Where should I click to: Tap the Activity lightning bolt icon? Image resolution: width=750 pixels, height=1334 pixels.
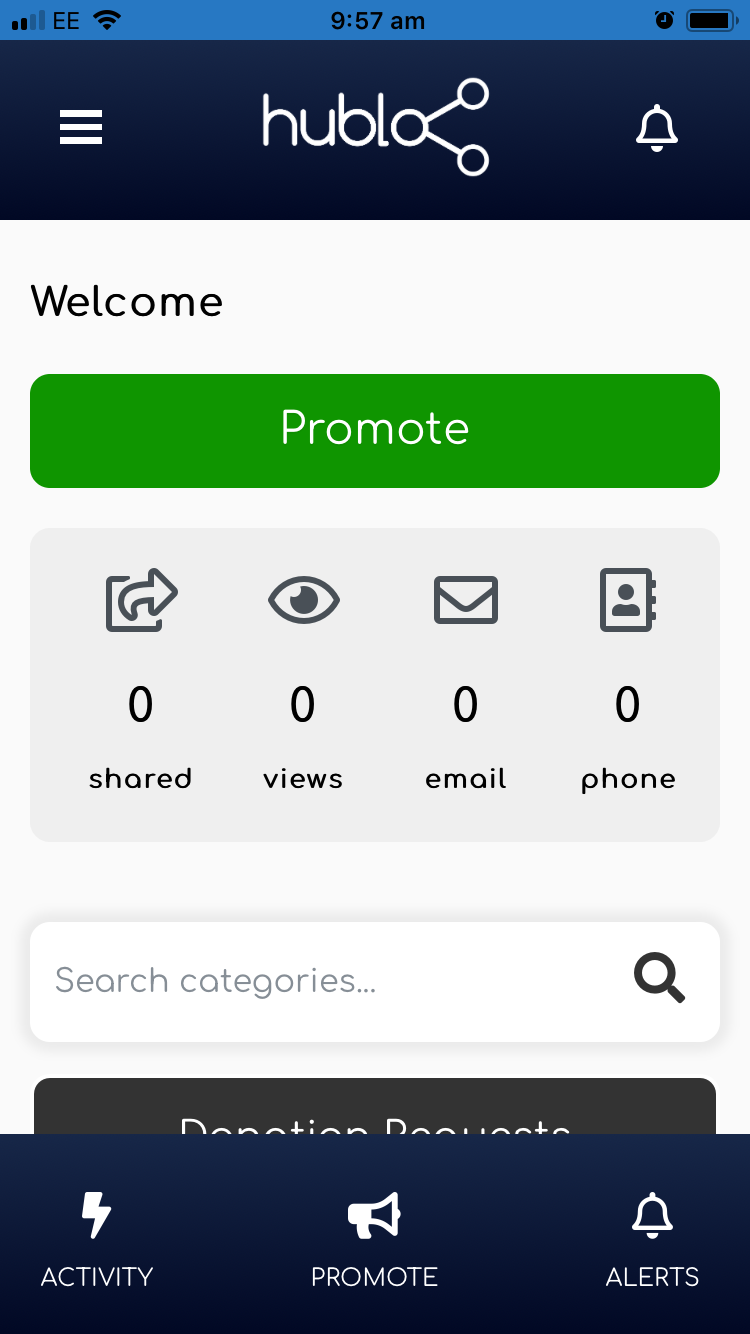96,1215
